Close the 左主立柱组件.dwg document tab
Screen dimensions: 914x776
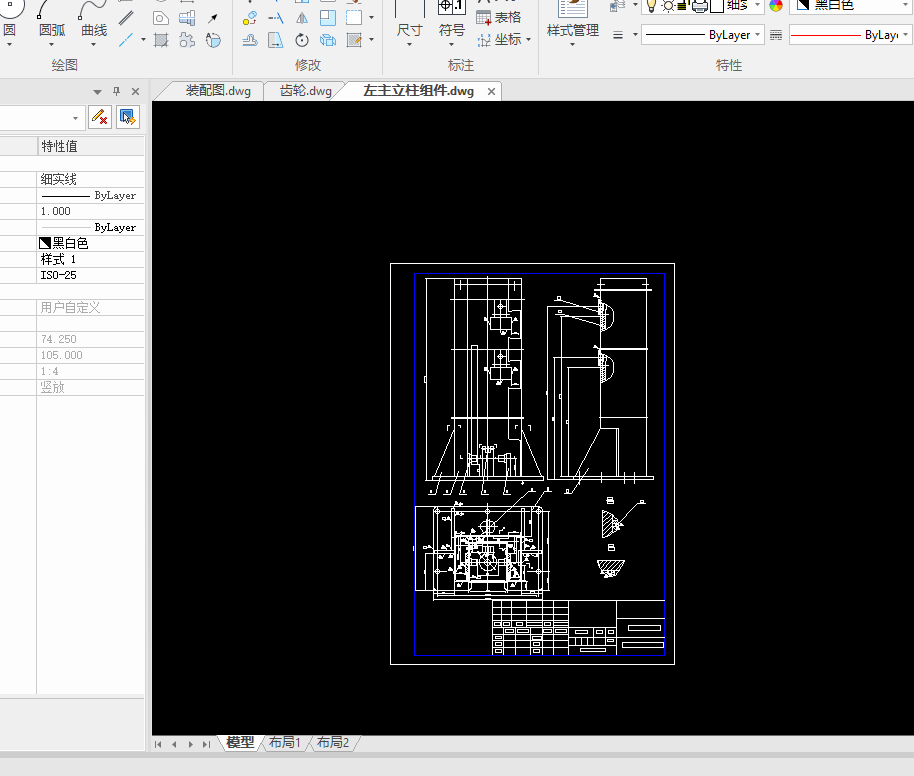(491, 91)
